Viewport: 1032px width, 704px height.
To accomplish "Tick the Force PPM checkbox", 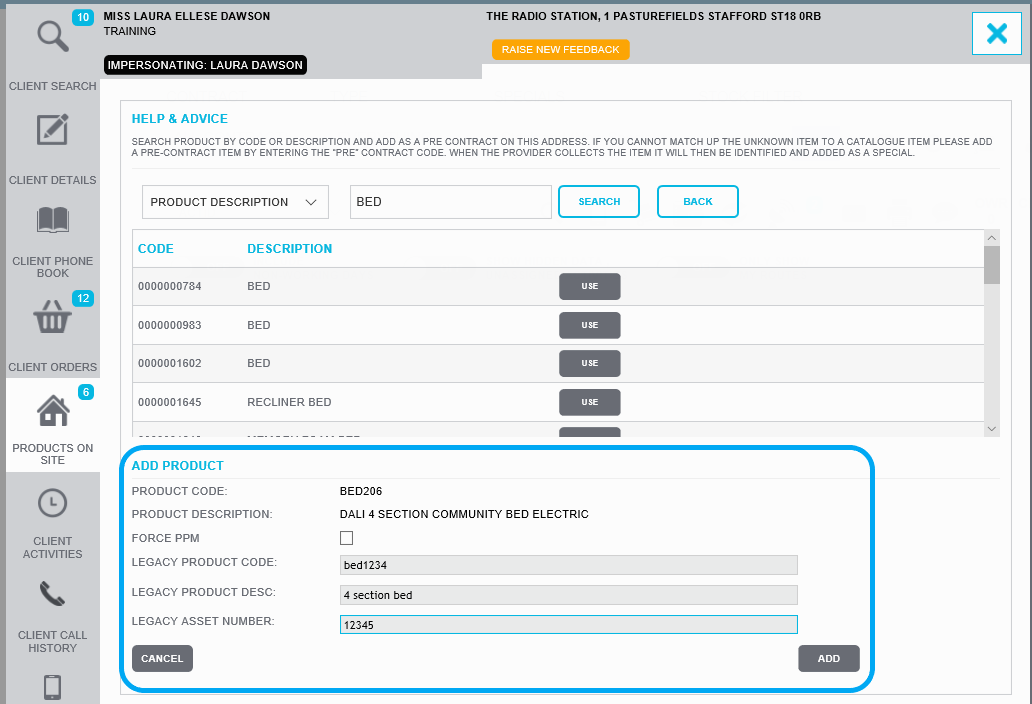I will (346, 538).
